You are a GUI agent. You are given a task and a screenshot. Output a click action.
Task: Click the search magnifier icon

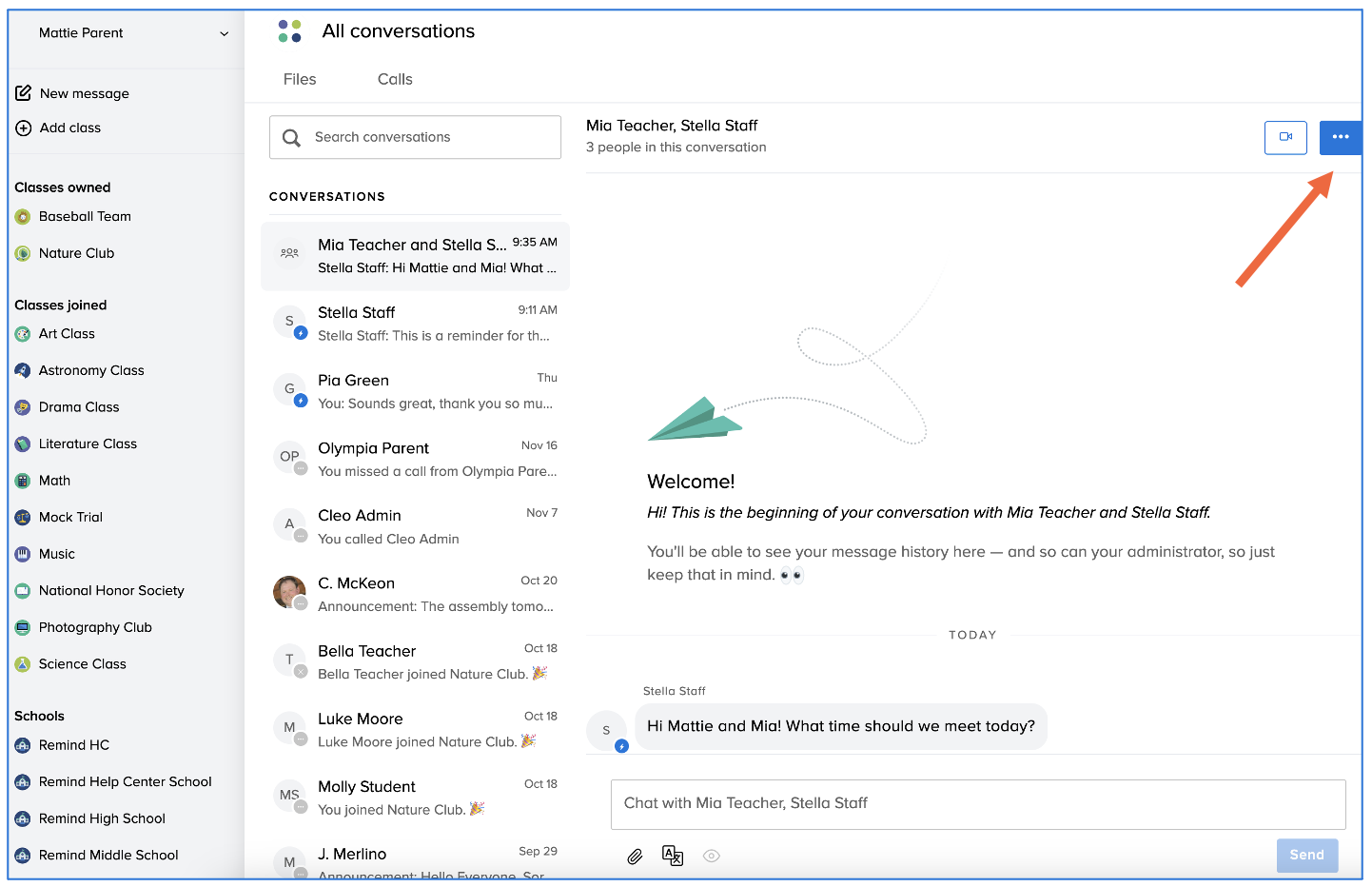pos(292,138)
